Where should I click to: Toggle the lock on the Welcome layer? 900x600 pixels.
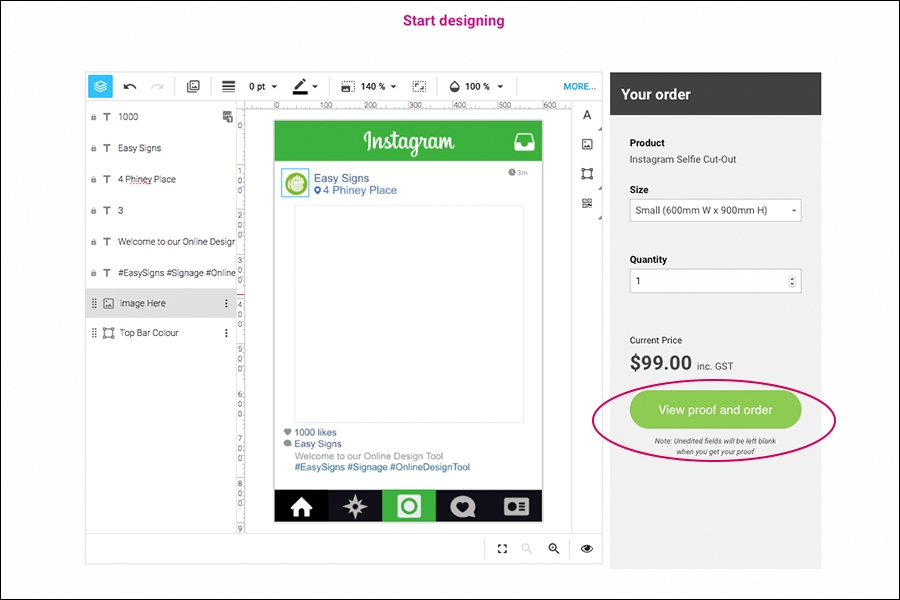[94, 242]
